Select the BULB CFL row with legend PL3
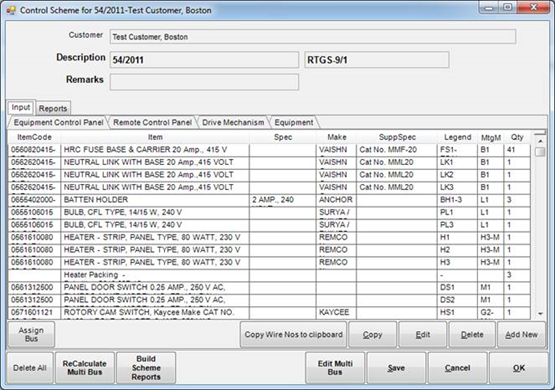Screen dimensions: 555x390 pos(269,225)
